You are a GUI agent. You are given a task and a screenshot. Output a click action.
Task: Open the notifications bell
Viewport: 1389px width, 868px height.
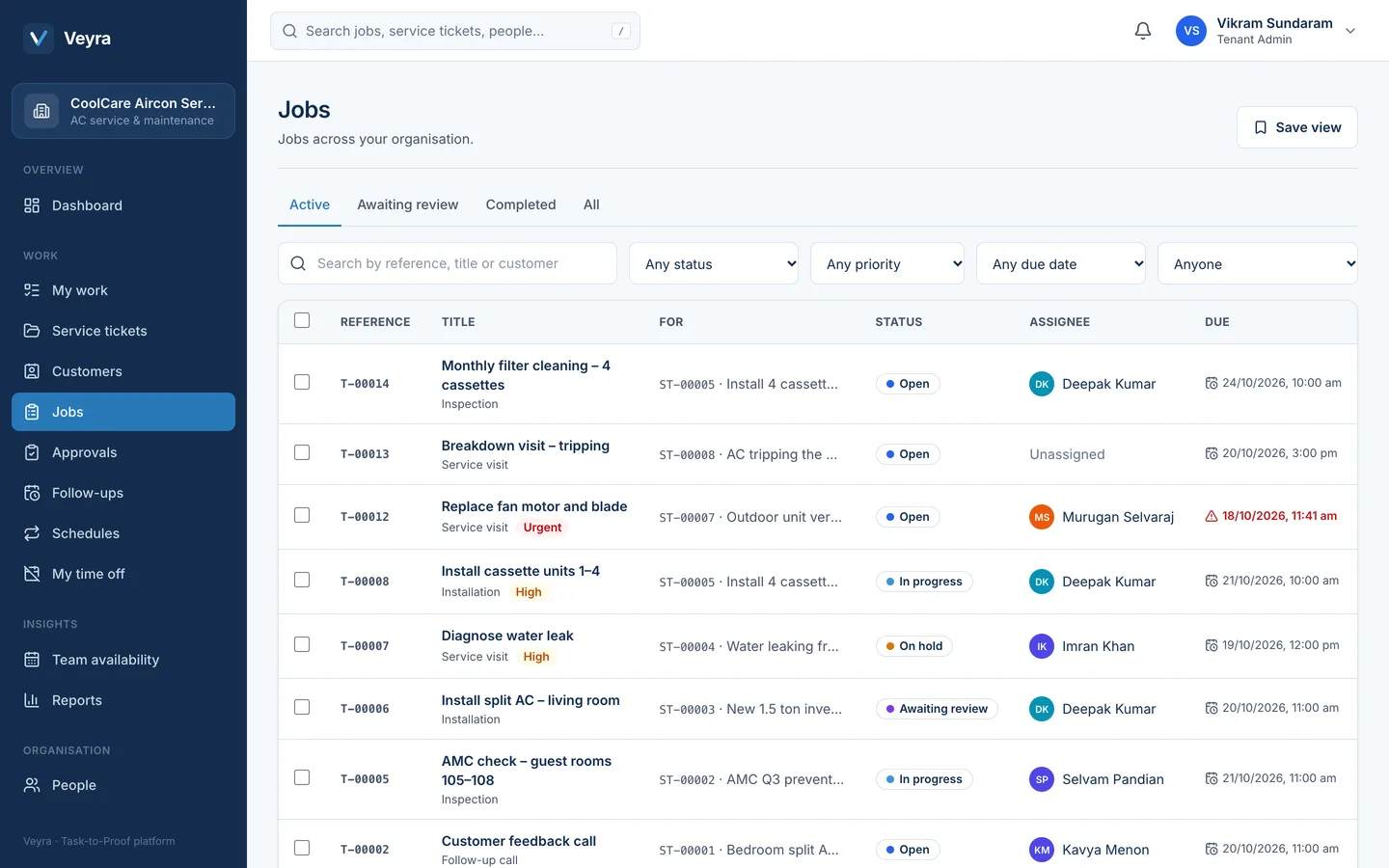click(1143, 31)
